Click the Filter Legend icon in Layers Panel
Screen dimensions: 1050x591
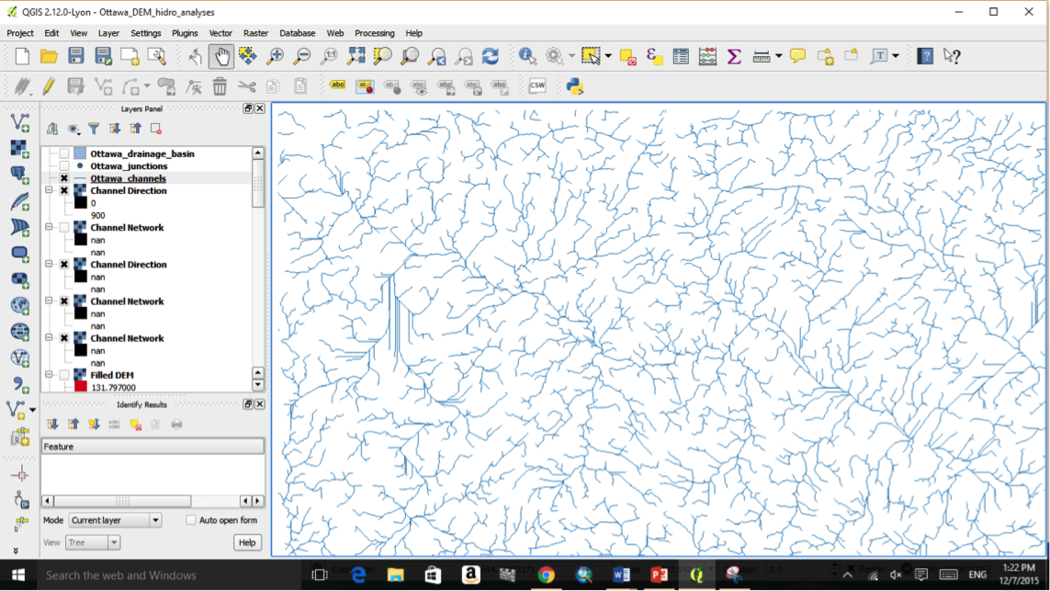(x=95, y=130)
